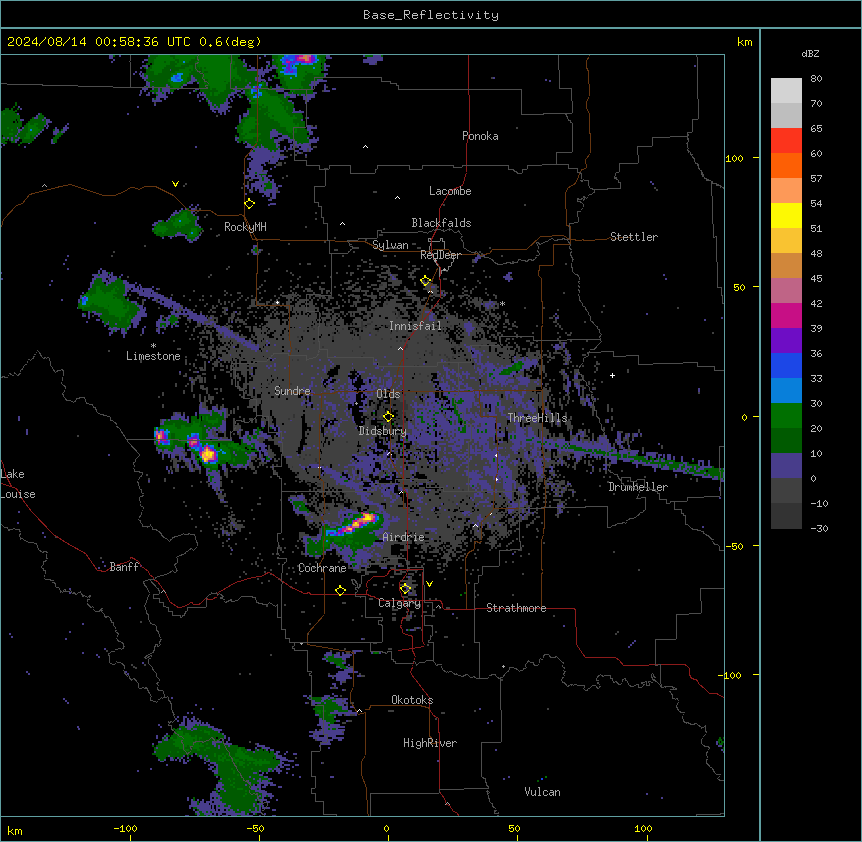This screenshot has width=862, height=842.
Task: Select the slate purple 10 dBZ legend swatch
Action: [x=786, y=466]
